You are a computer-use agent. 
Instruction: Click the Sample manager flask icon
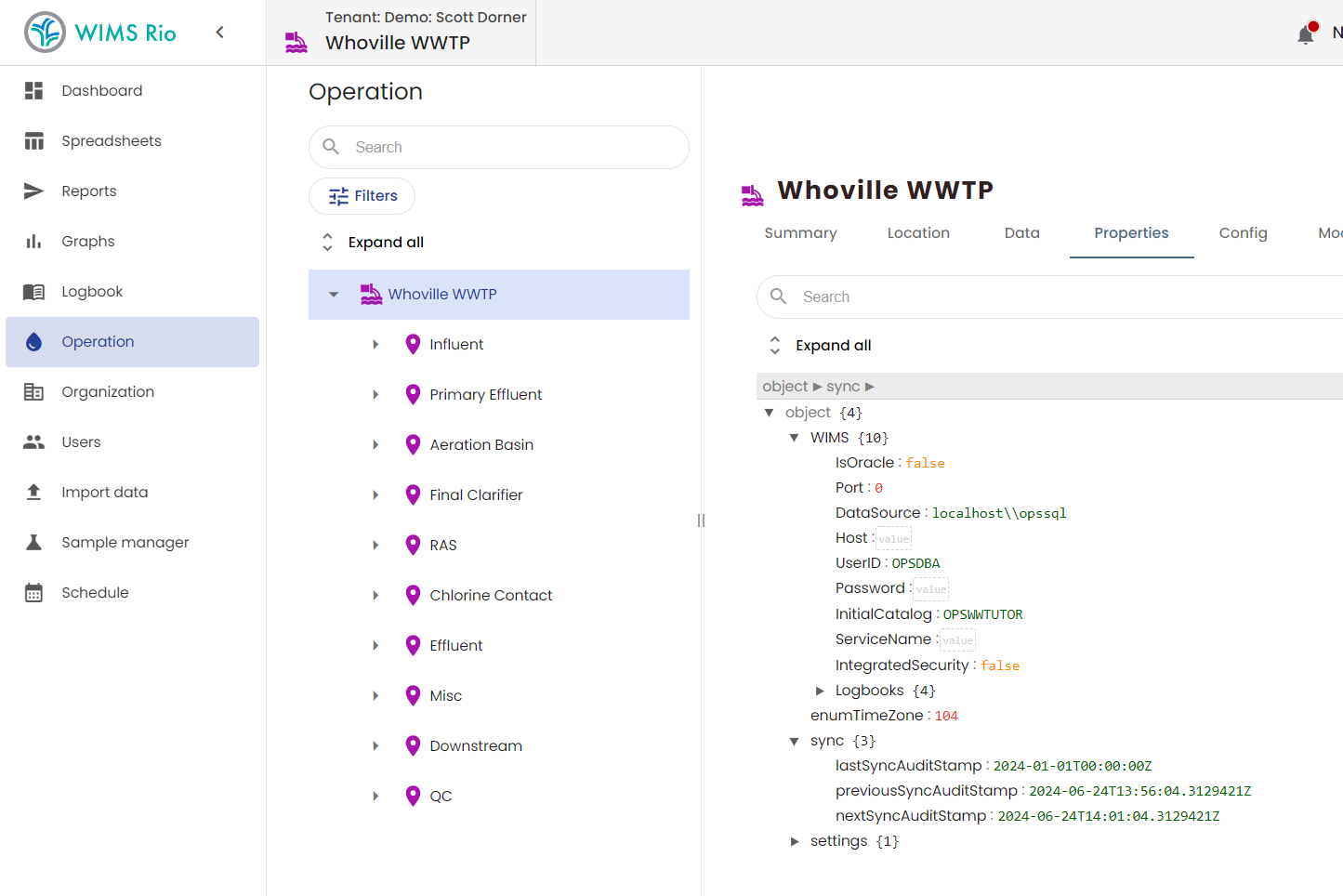pos(33,543)
